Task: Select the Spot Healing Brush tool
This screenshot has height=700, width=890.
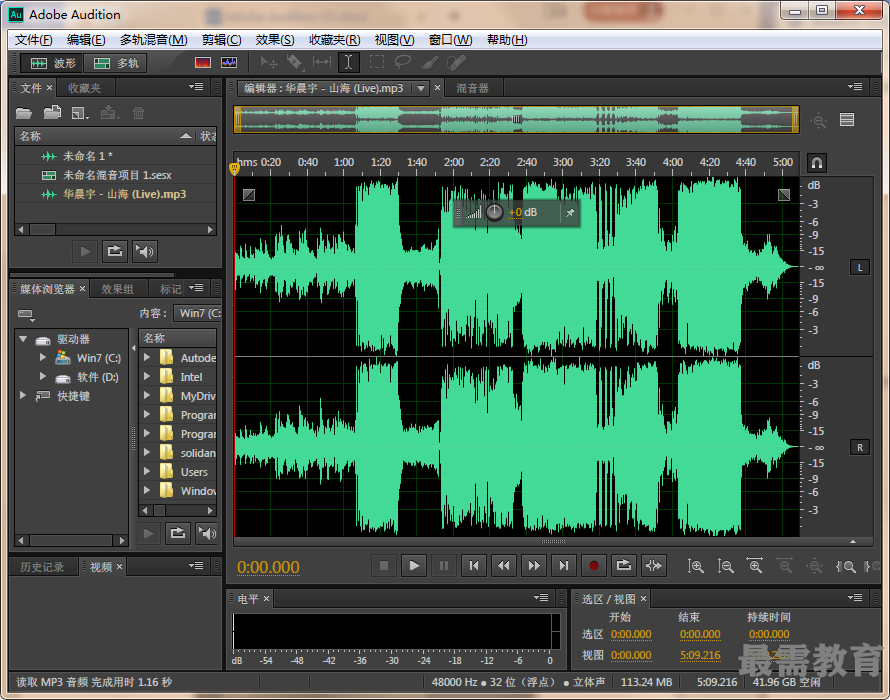Action: 456,62
